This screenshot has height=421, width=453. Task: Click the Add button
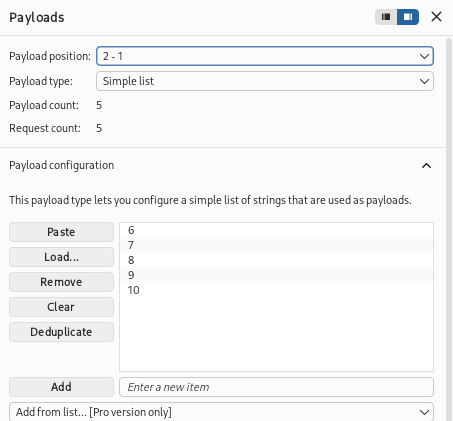(61, 387)
